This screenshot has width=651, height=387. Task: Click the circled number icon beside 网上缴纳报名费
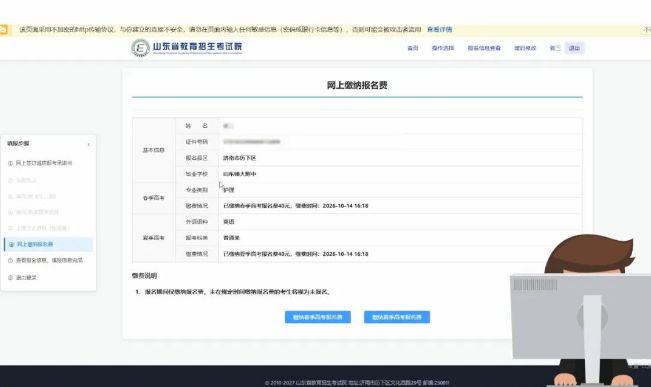pyautogui.click(x=12, y=245)
